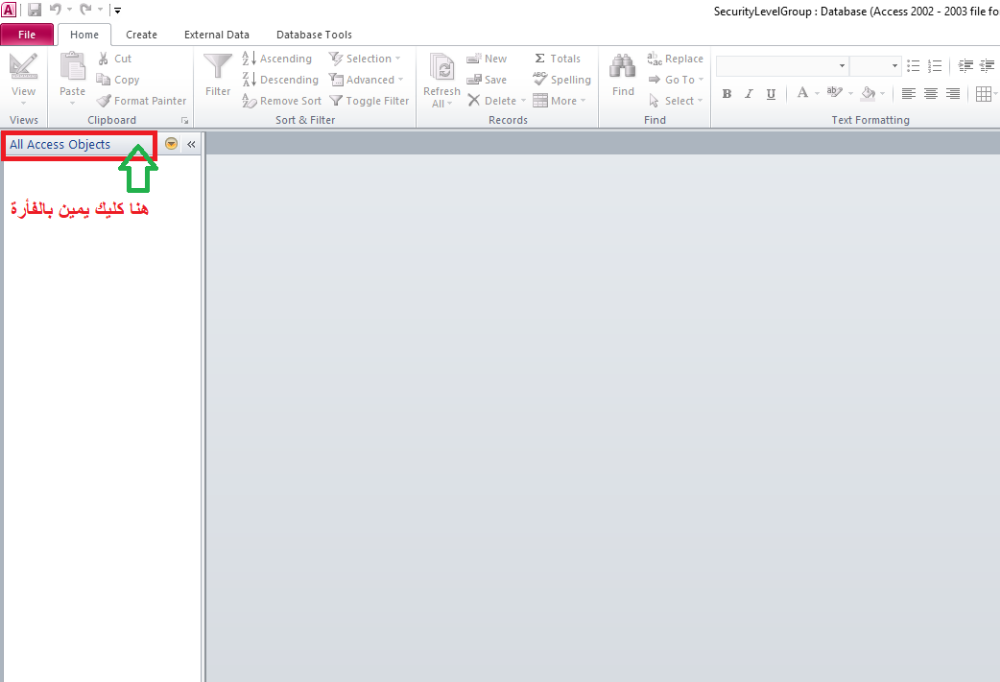Open the External Data tab

tap(216, 34)
